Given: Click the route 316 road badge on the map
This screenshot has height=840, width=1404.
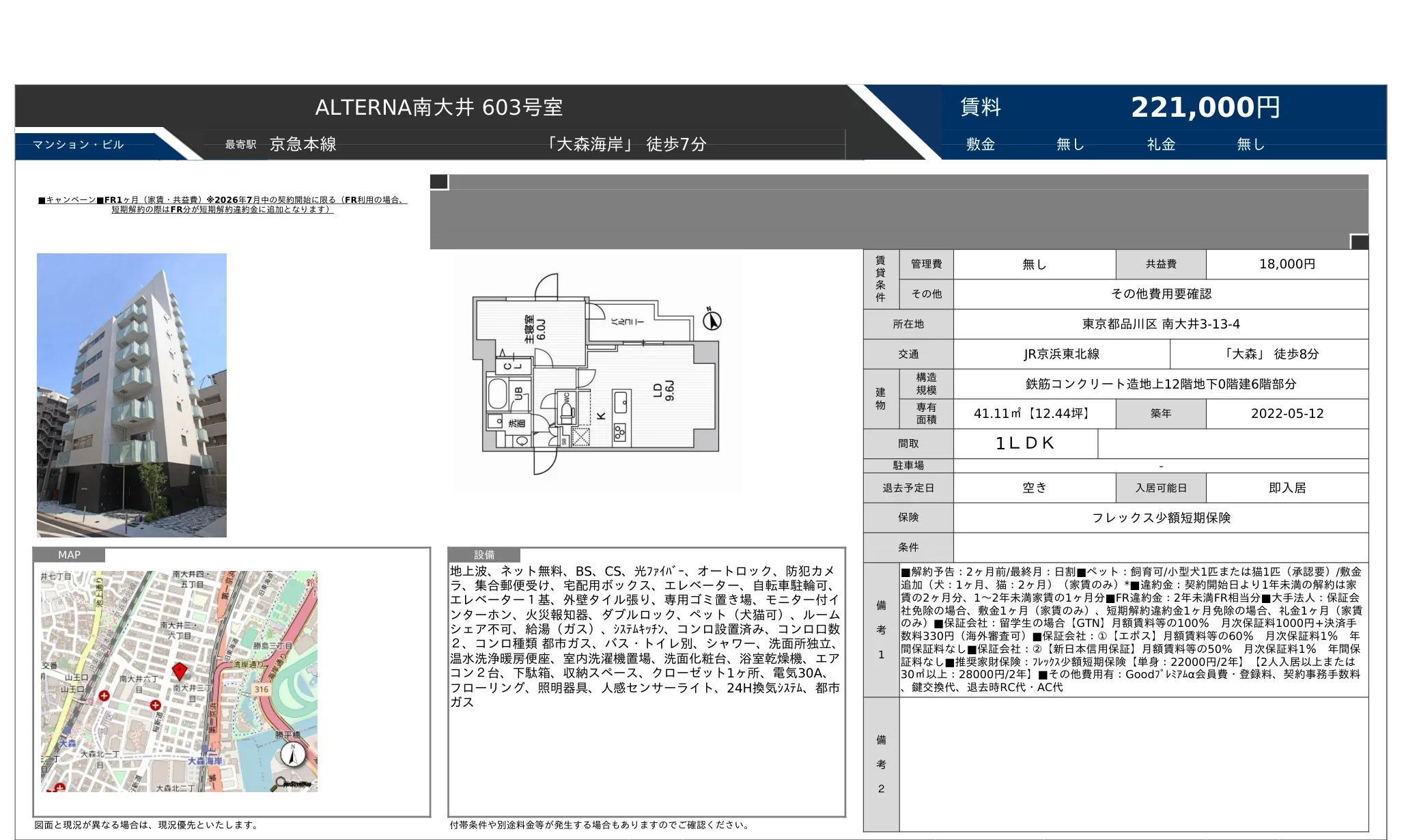Looking at the screenshot, I should pos(262,689).
